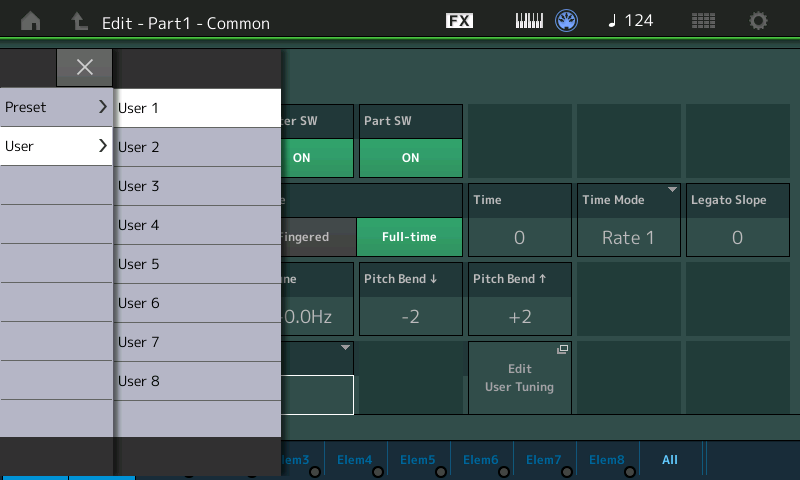800x480 pixels.
Task: Open the utility gear settings icon
Action: coord(759,21)
